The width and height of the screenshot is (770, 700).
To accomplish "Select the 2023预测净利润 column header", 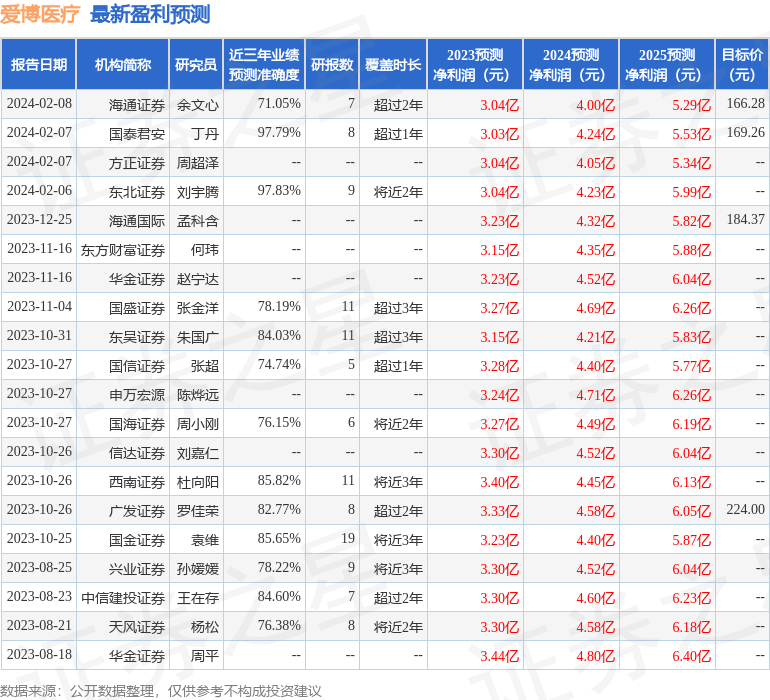I will click(475, 64).
